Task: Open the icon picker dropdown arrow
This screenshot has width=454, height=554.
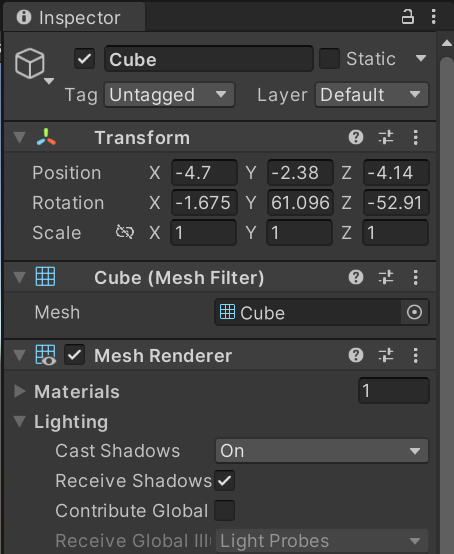Action: [49, 81]
